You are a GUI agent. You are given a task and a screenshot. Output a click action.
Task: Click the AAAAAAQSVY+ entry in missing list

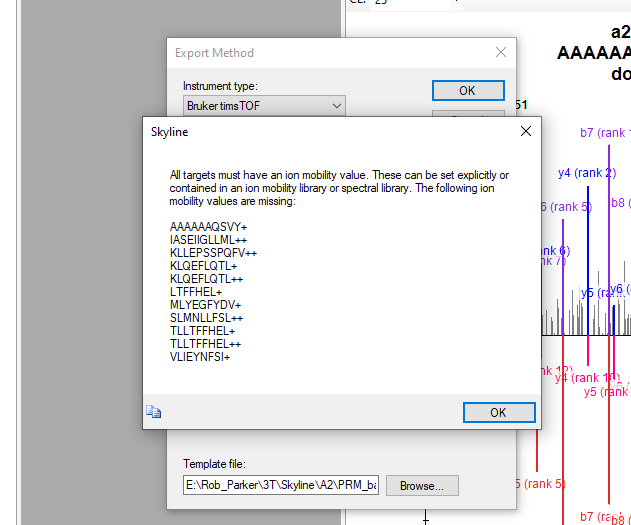pos(209,227)
